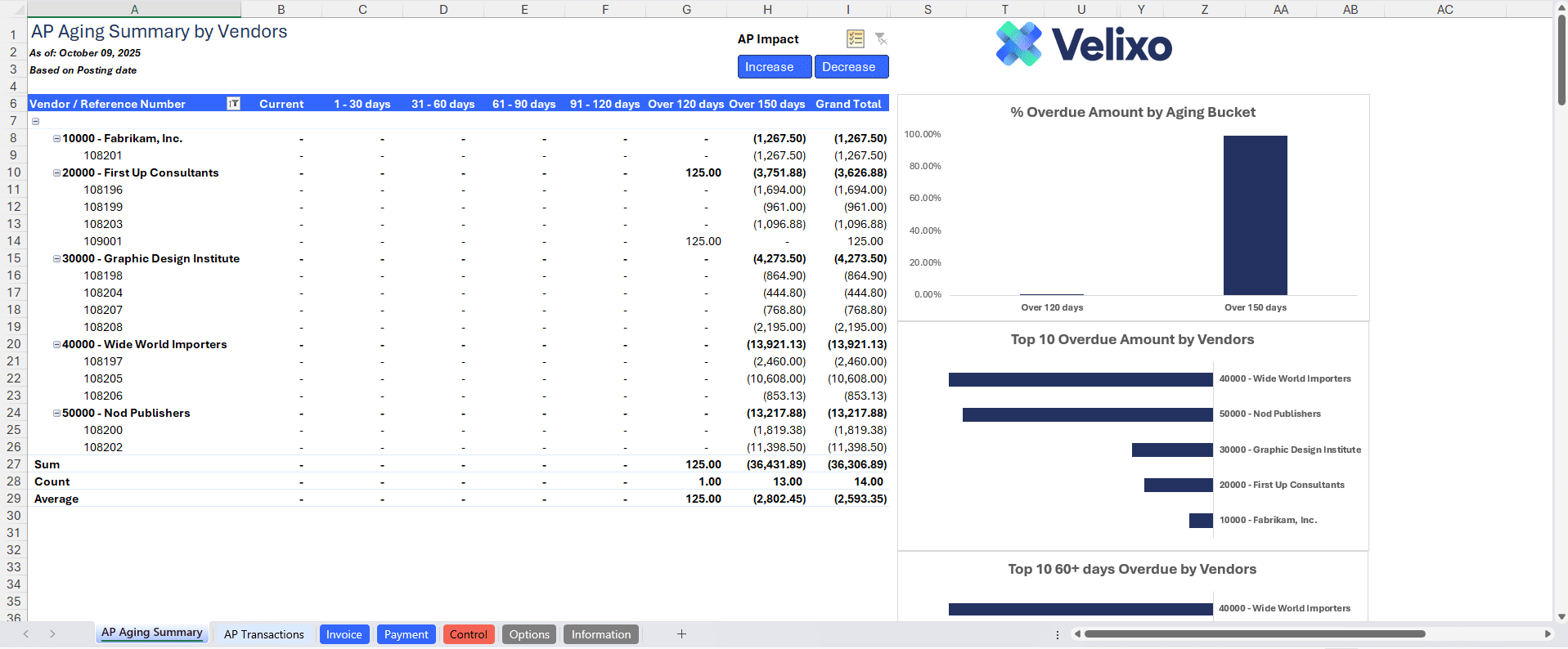Screen dimensions: 1568x649
Task: Collapse vendor 20000 - First Up Consultants
Action: point(56,173)
